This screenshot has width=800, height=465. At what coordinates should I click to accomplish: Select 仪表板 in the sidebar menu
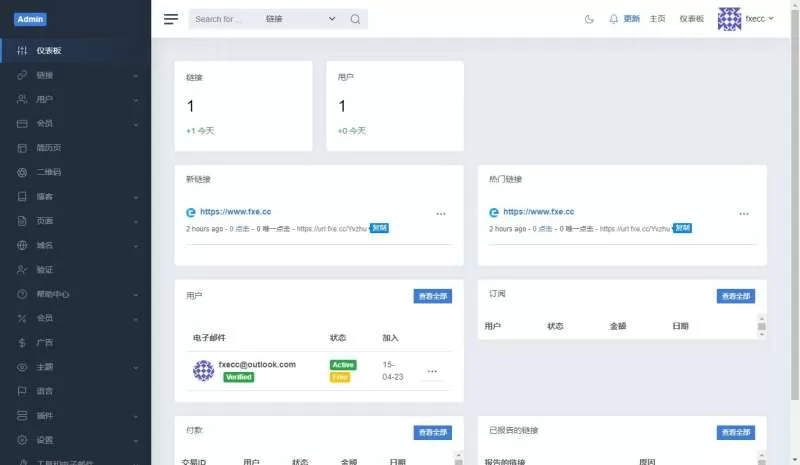[x=76, y=51]
